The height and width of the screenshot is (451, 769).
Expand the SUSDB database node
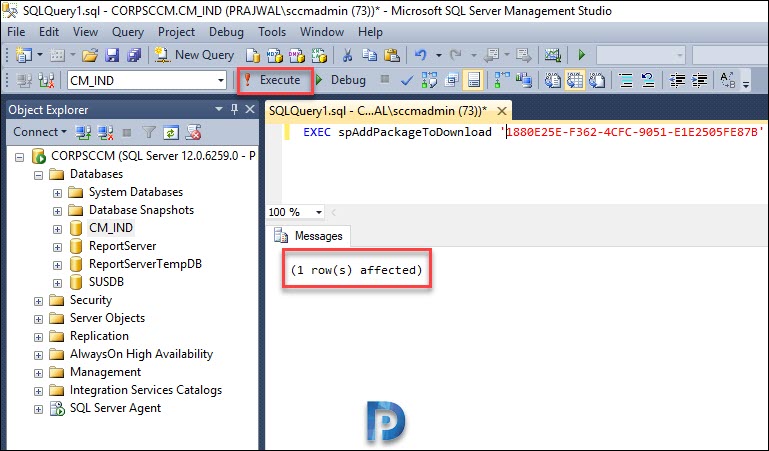(57, 283)
